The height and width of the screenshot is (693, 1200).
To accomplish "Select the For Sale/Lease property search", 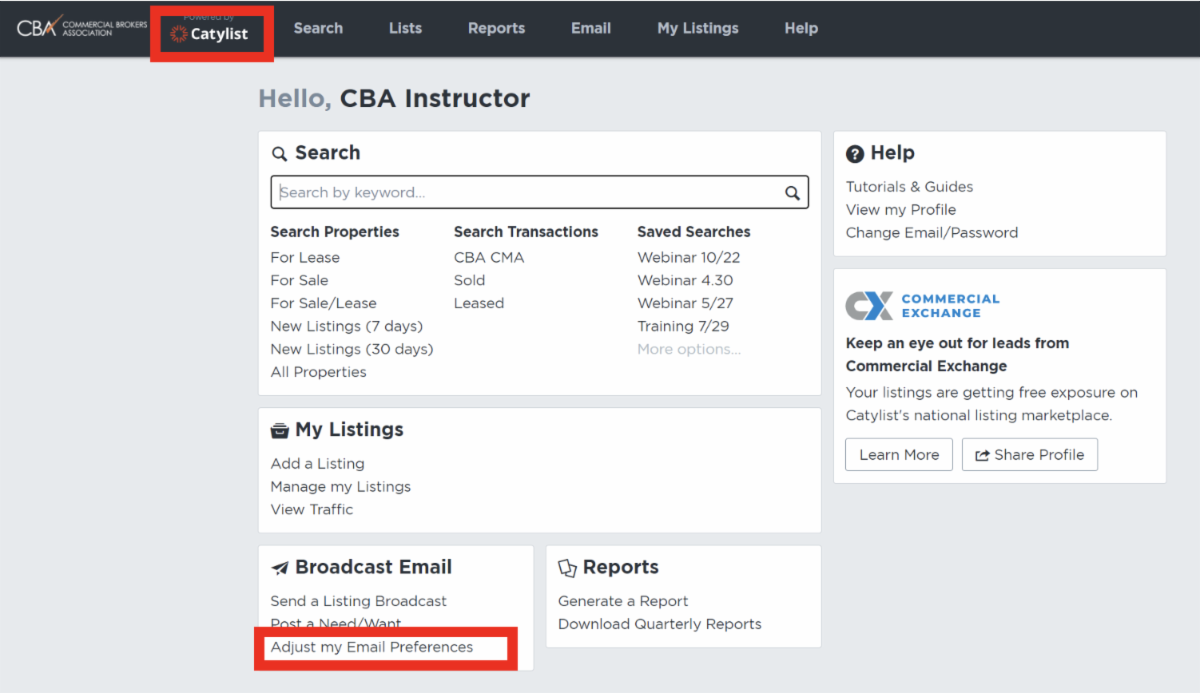I will click(323, 302).
